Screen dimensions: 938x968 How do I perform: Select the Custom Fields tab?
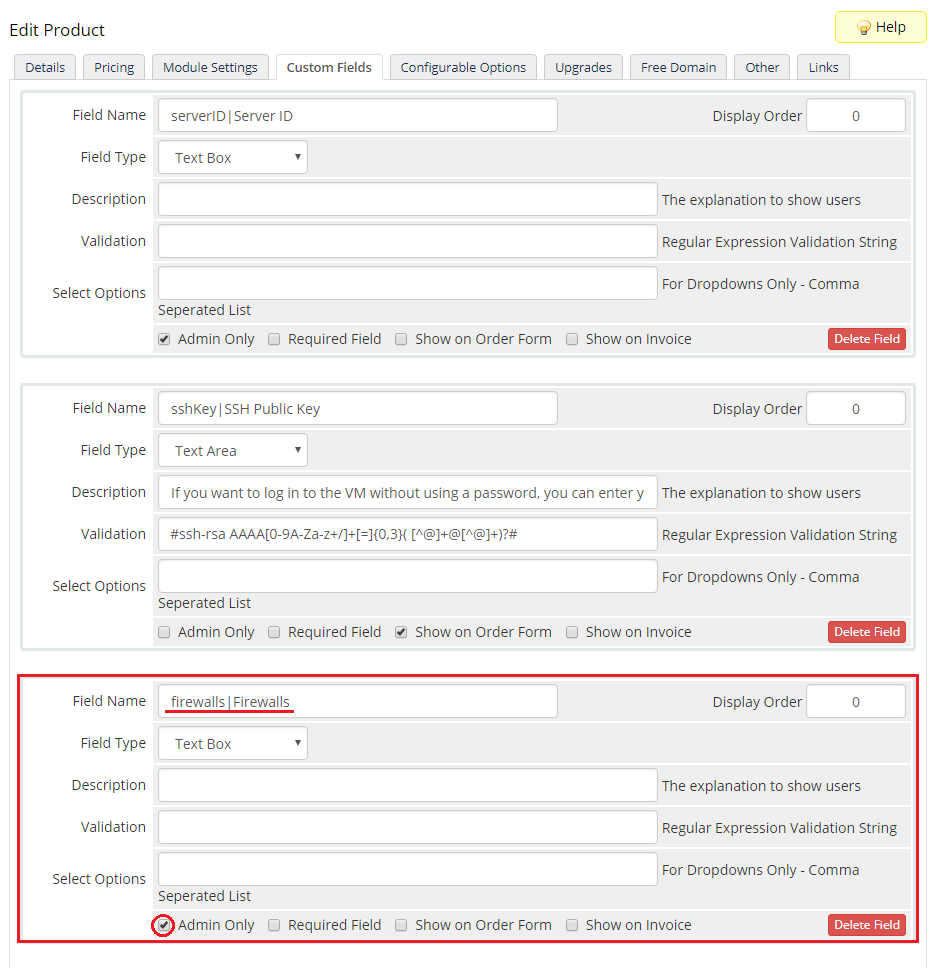coord(329,67)
